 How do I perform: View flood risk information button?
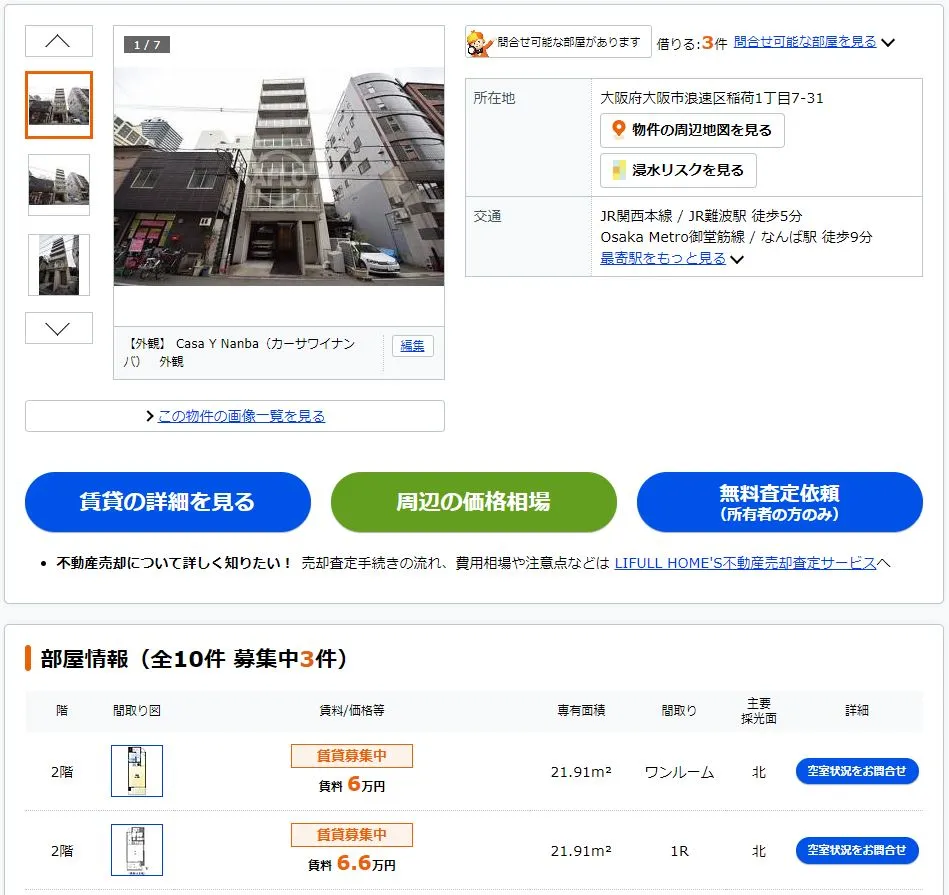pos(678,170)
